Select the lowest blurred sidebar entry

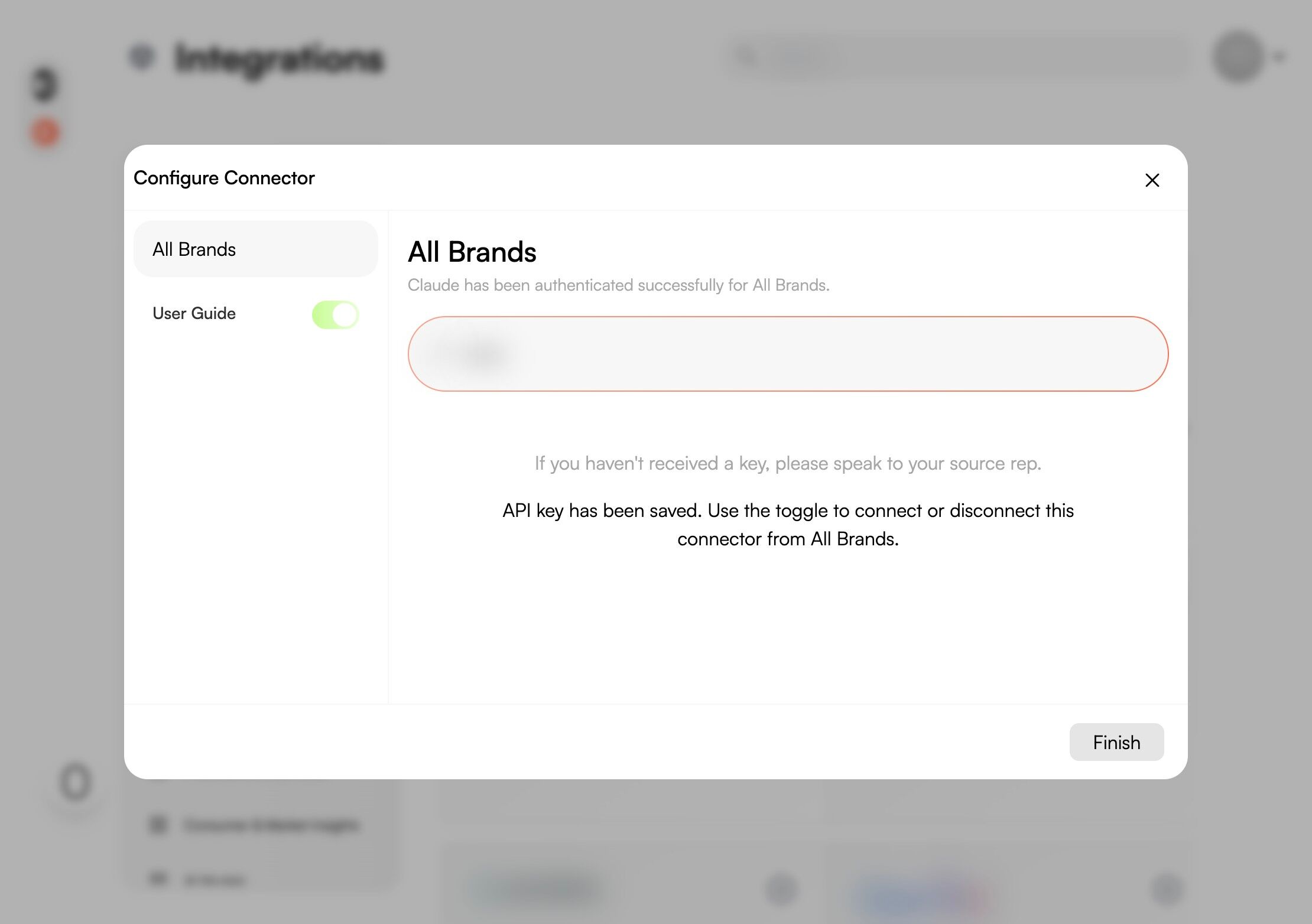(x=213, y=880)
